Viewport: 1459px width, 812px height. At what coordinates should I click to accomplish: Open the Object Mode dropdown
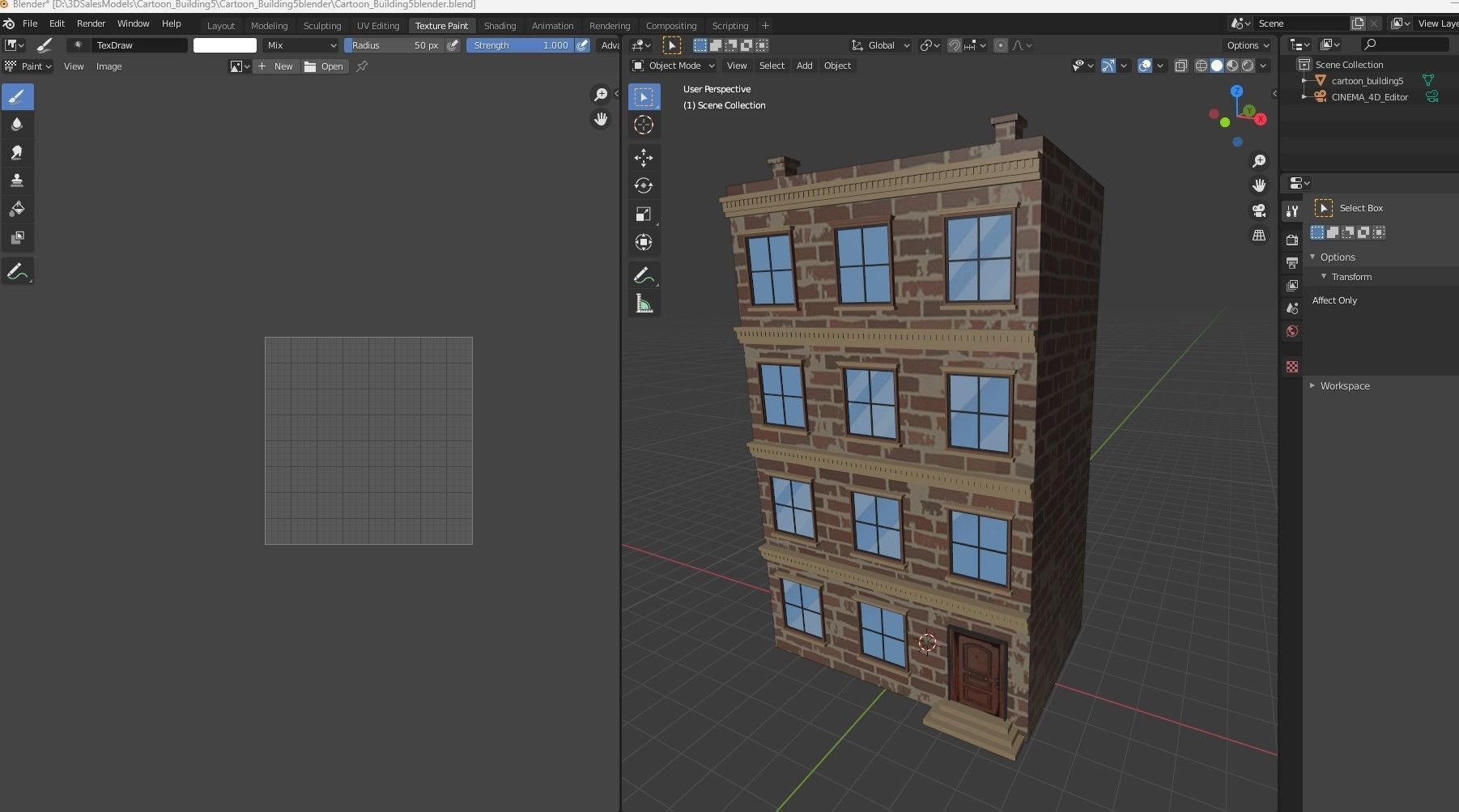click(x=674, y=66)
